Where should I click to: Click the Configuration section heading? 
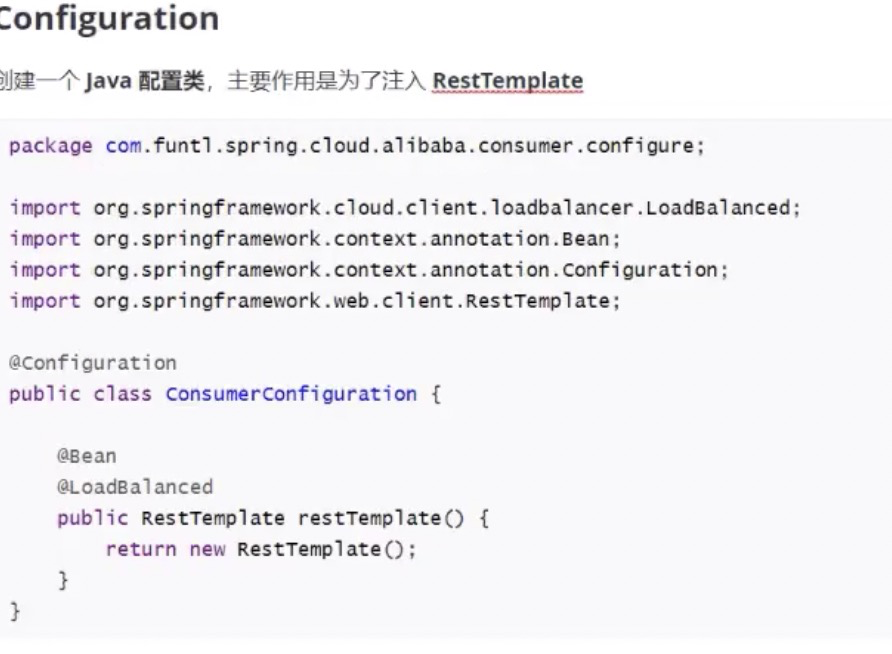pos(109,18)
